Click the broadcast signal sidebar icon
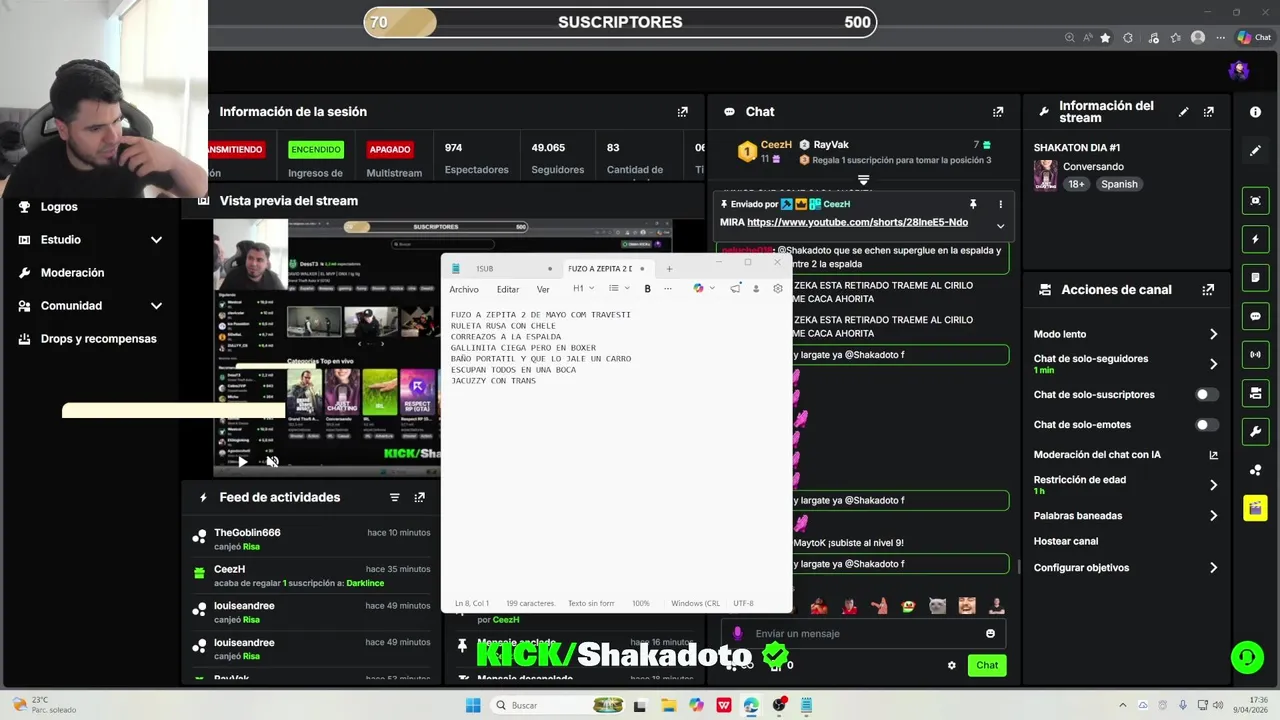Image resolution: width=1280 pixels, height=720 pixels. pyautogui.click(x=1255, y=354)
